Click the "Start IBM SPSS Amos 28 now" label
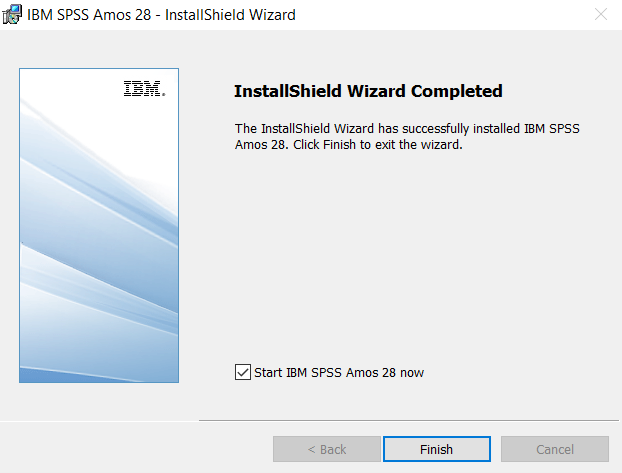The image size is (622, 473). coord(339,373)
